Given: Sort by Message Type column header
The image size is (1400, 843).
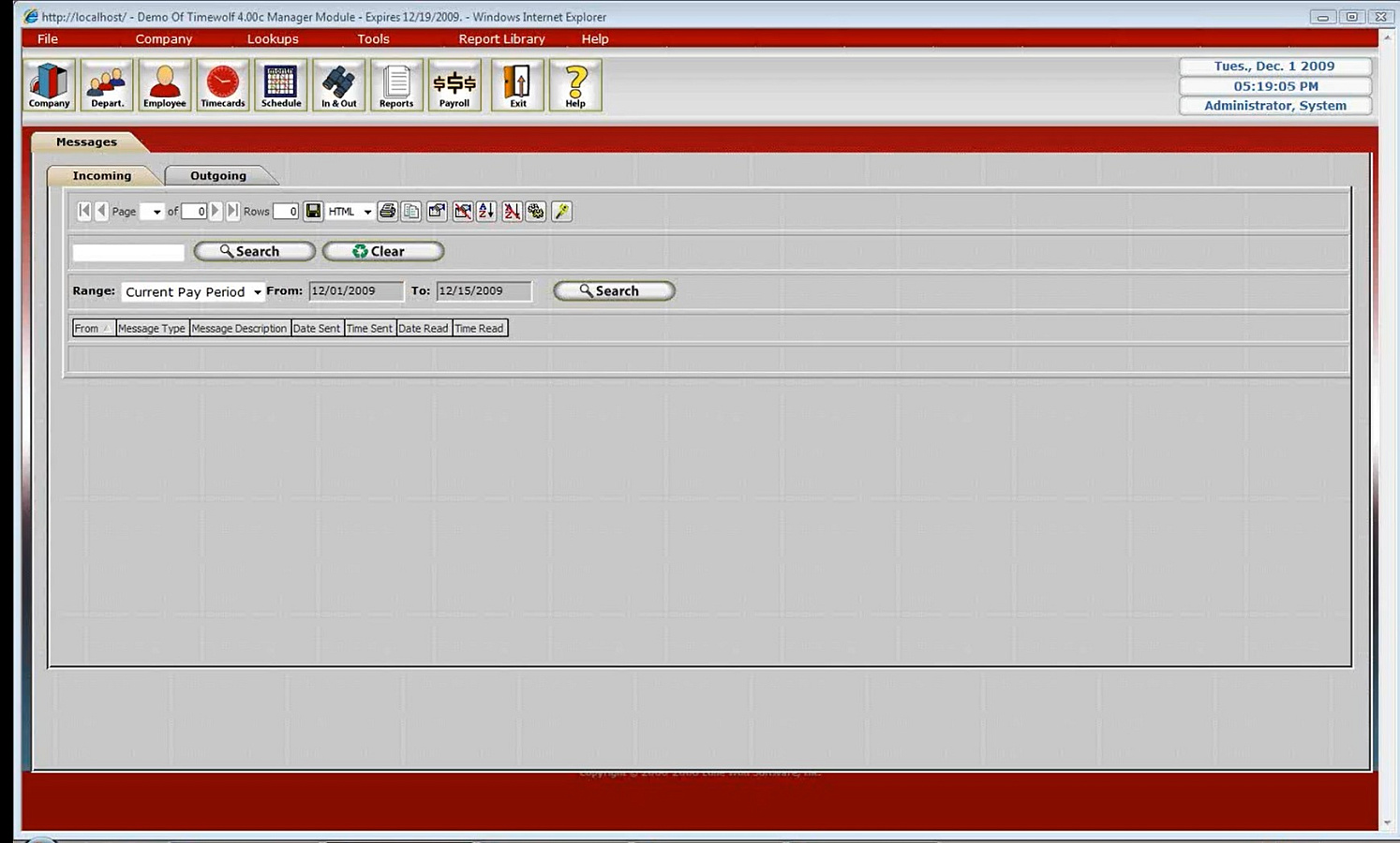Looking at the screenshot, I should (x=152, y=328).
